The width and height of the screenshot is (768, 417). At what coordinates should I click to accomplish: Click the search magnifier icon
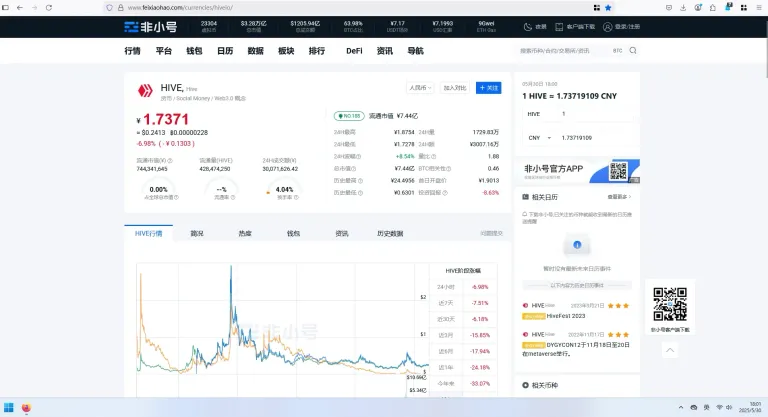pyautogui.click(x=633, y=50)
